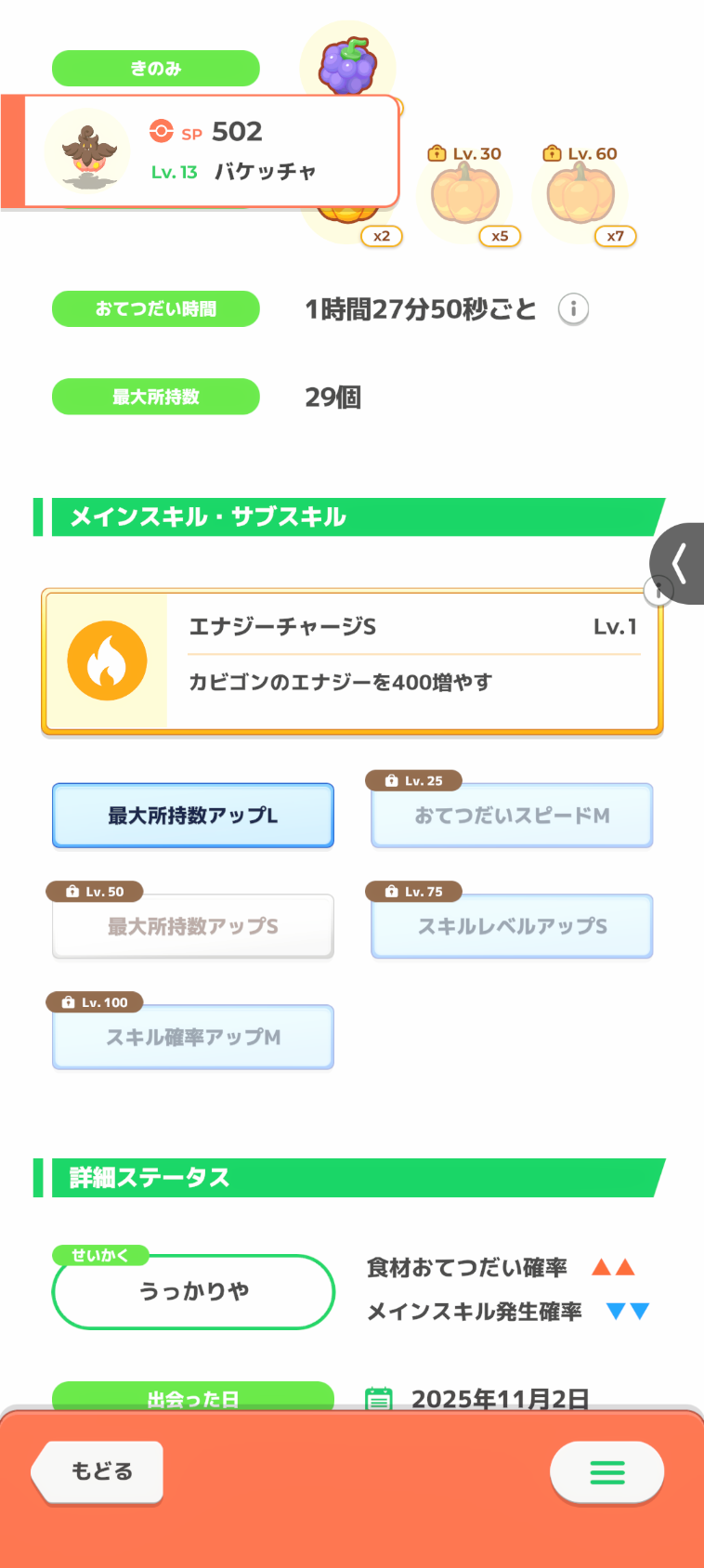
Task: Tap the locked スキルレベルアップS sub skill
Action: point(512,926)
